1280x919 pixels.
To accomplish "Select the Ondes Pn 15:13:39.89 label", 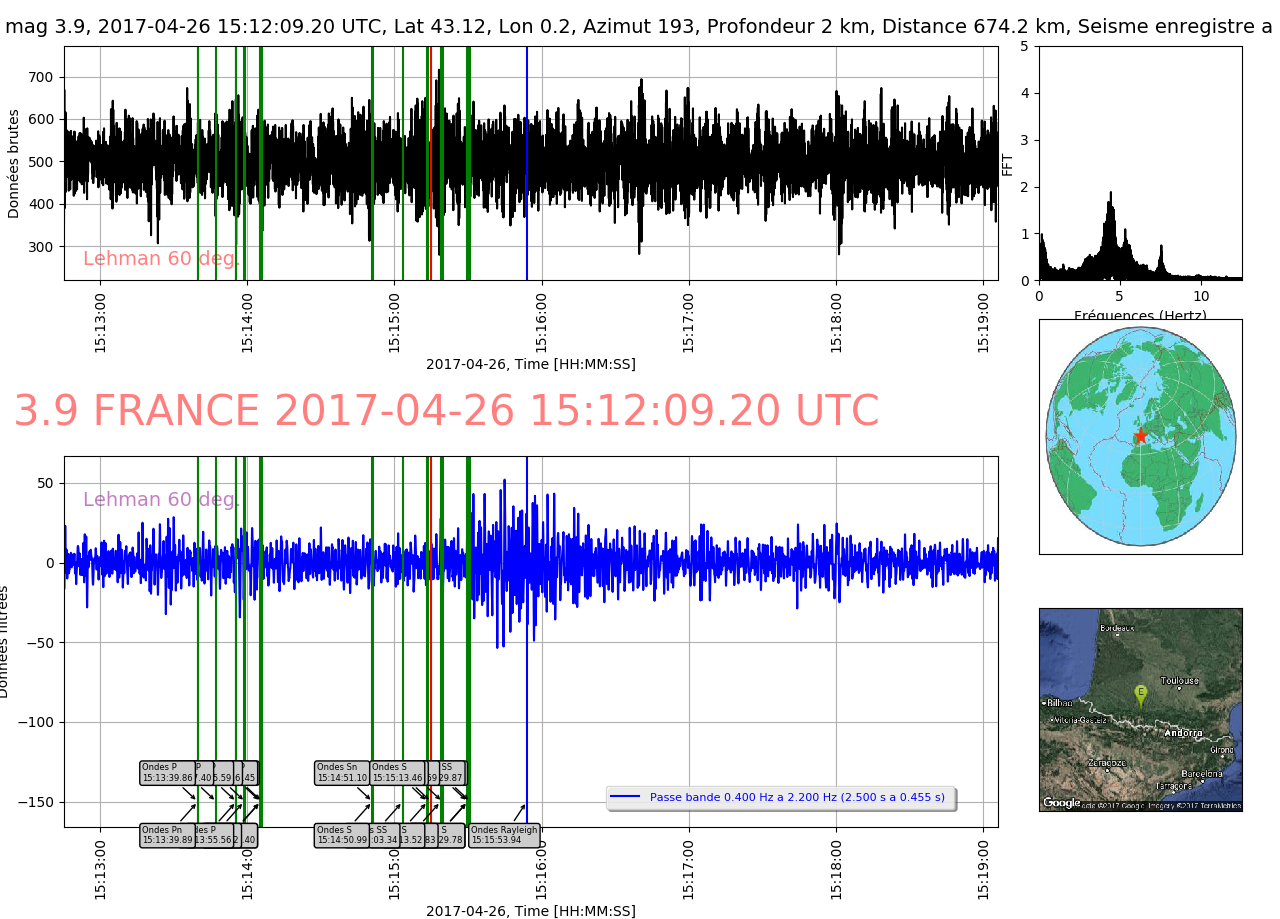I will click(166, 835).
